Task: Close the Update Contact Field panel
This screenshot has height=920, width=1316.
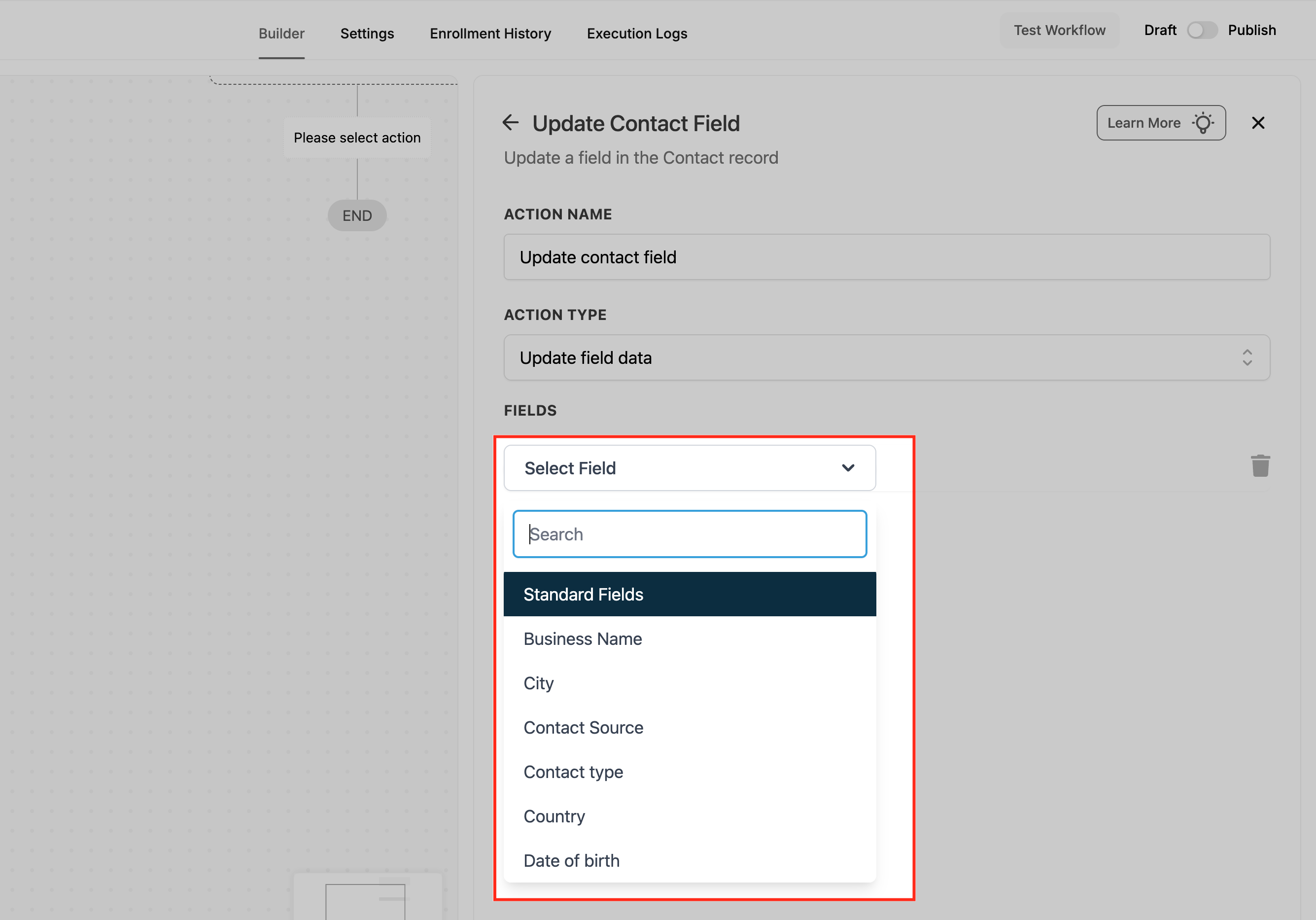Action: point(1257,123)
